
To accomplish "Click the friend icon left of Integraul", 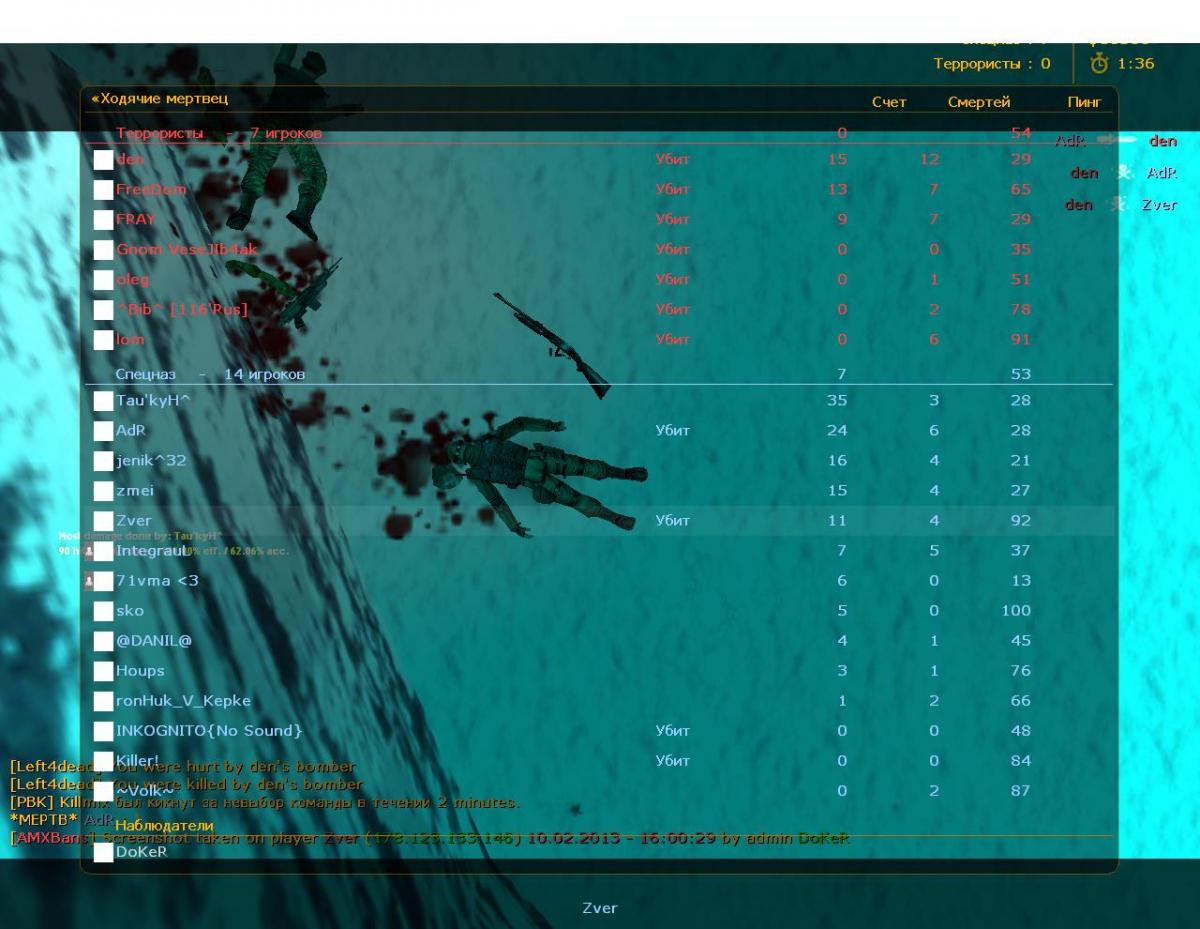I will coord(89,551).
